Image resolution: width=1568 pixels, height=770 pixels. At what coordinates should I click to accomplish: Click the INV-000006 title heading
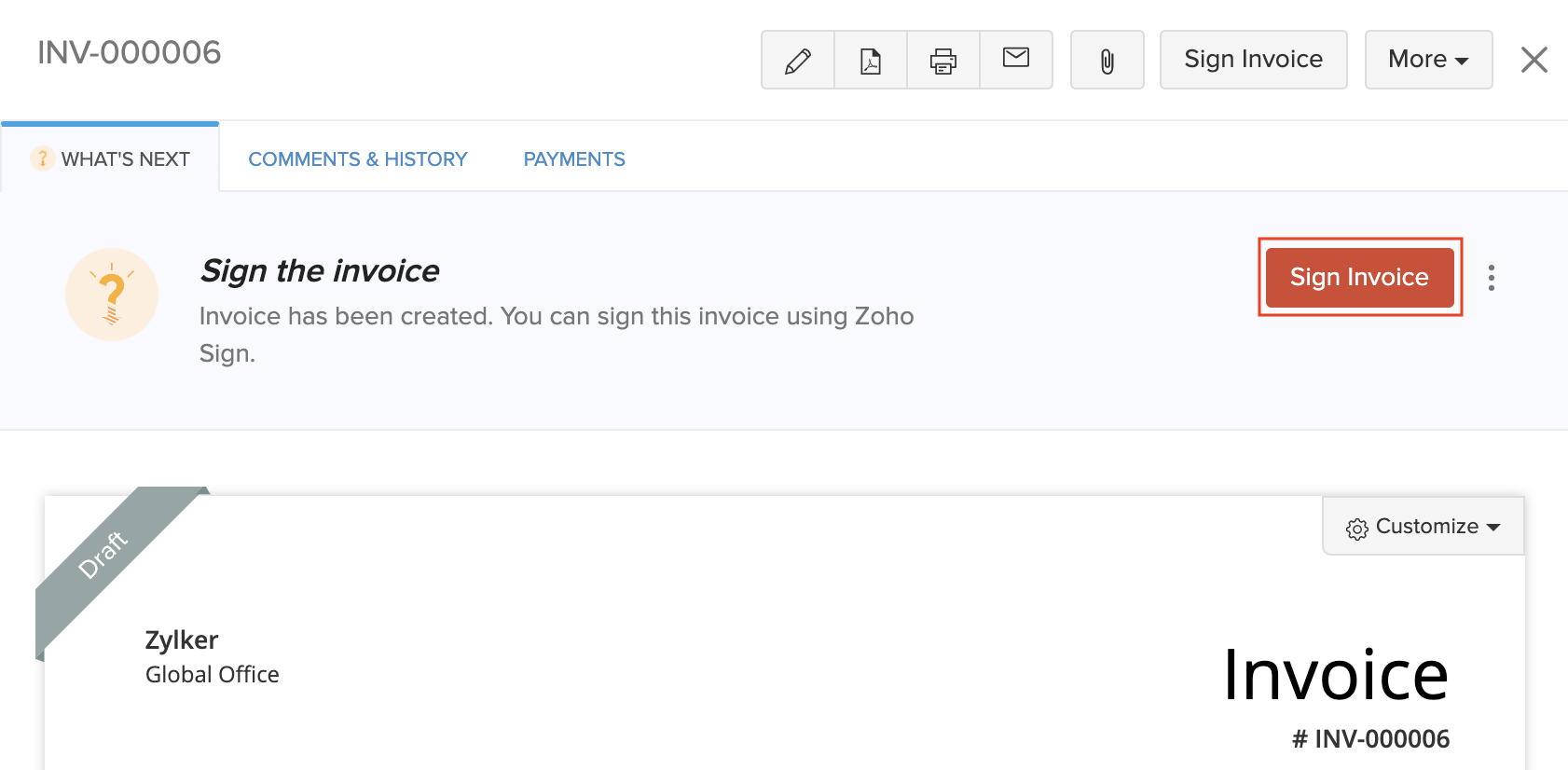pyautogui.click(x=130, y=53)
